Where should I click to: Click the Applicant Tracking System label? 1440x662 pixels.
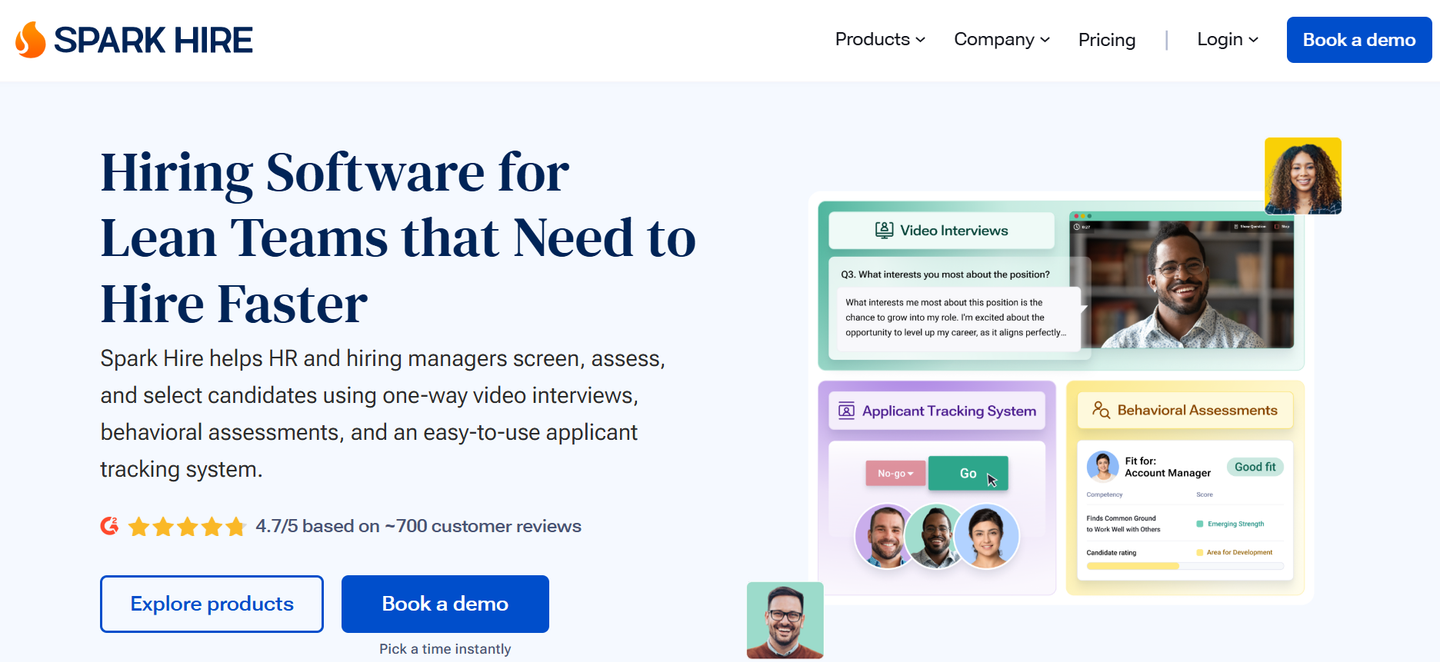click(949, 411)
